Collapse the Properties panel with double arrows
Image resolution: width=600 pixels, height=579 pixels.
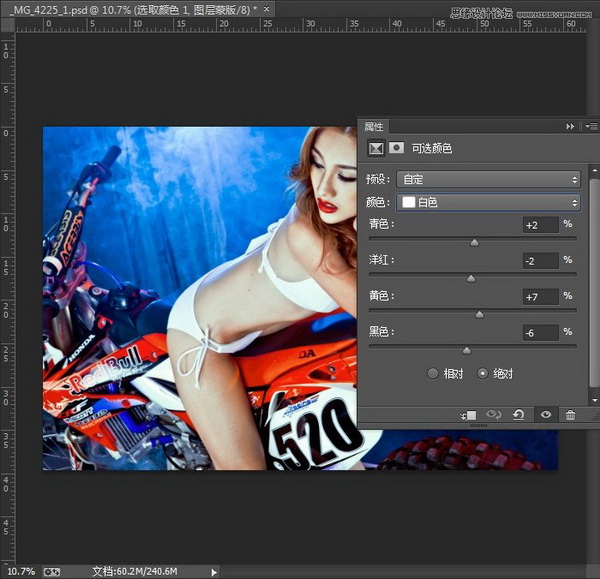point(570,127)
